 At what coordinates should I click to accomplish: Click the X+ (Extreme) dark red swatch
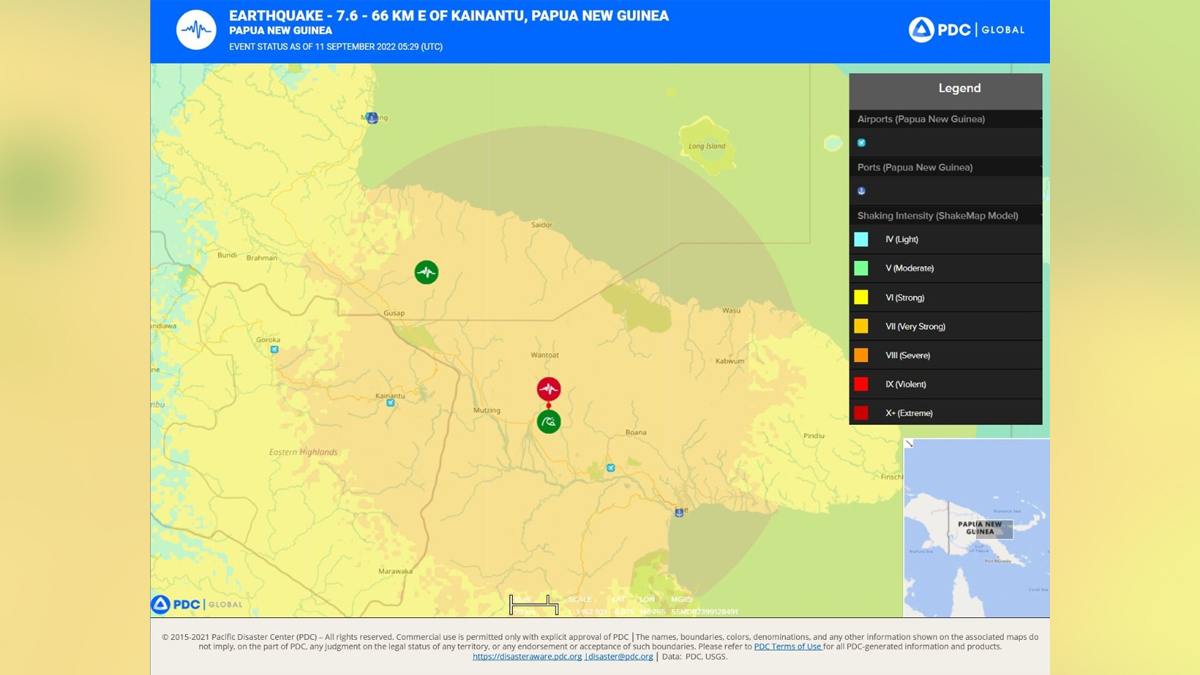point(861,413)
